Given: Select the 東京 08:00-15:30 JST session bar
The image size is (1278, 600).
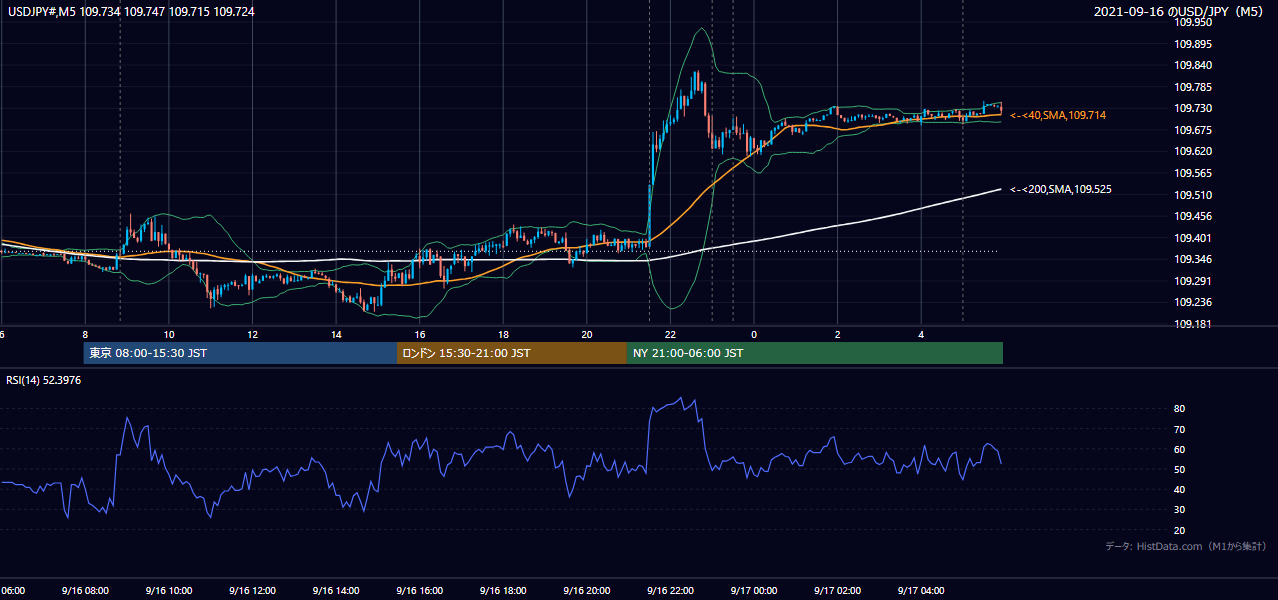Looking at the screenshot, I should (240, 353).
